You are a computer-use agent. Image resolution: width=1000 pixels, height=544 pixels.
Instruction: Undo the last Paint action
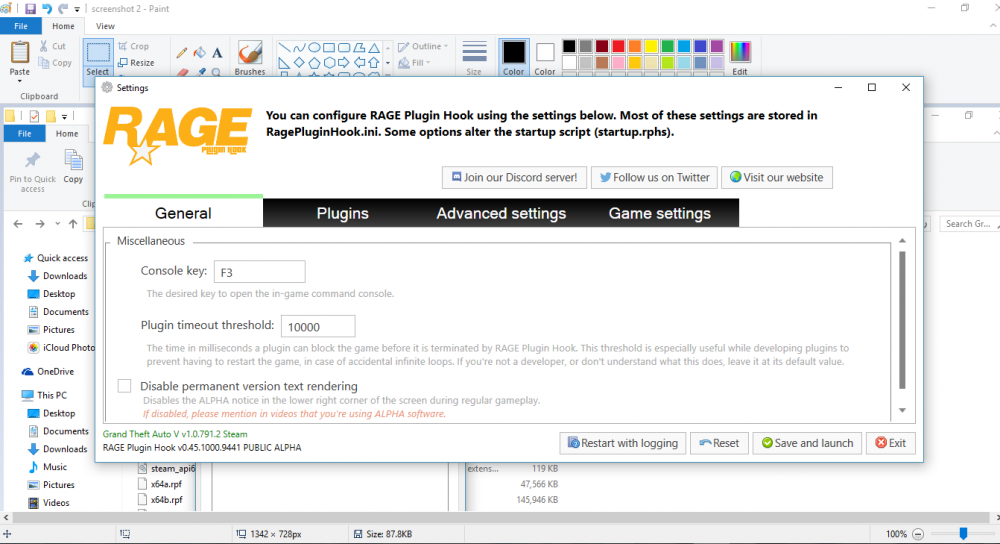point(47,9)
